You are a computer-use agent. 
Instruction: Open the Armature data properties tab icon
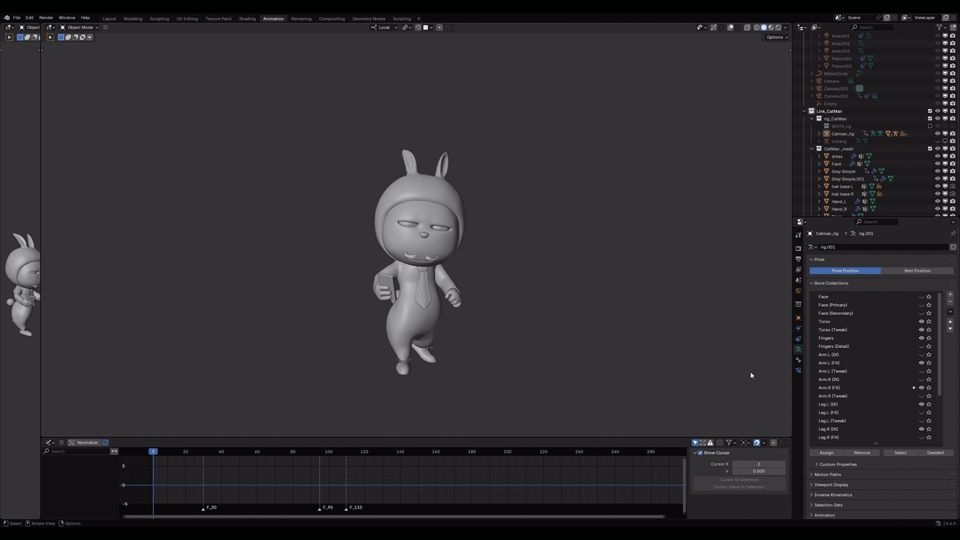pos(798,350)
